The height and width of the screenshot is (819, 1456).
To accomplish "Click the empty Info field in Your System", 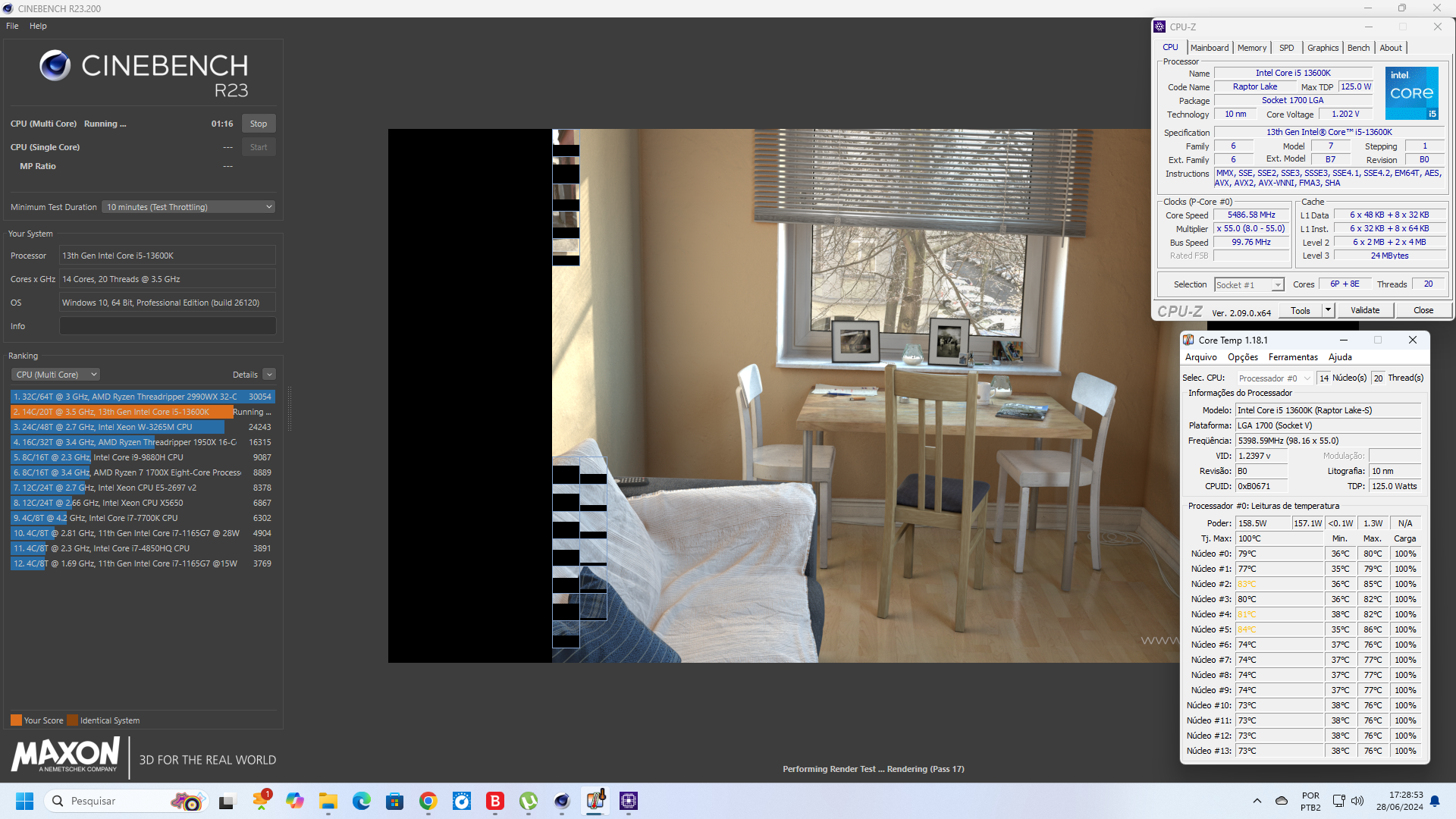I will (x=168, y=326).
